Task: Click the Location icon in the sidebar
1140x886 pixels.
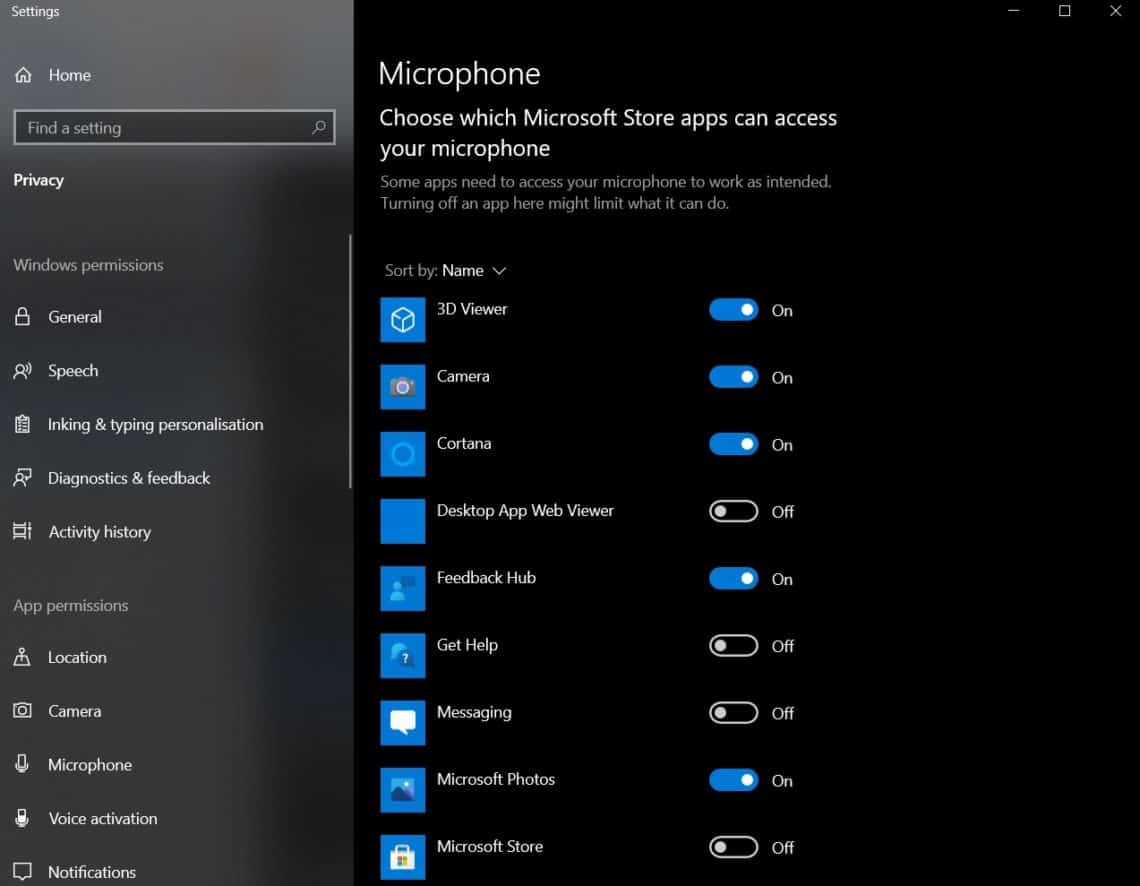Action: 22,657
